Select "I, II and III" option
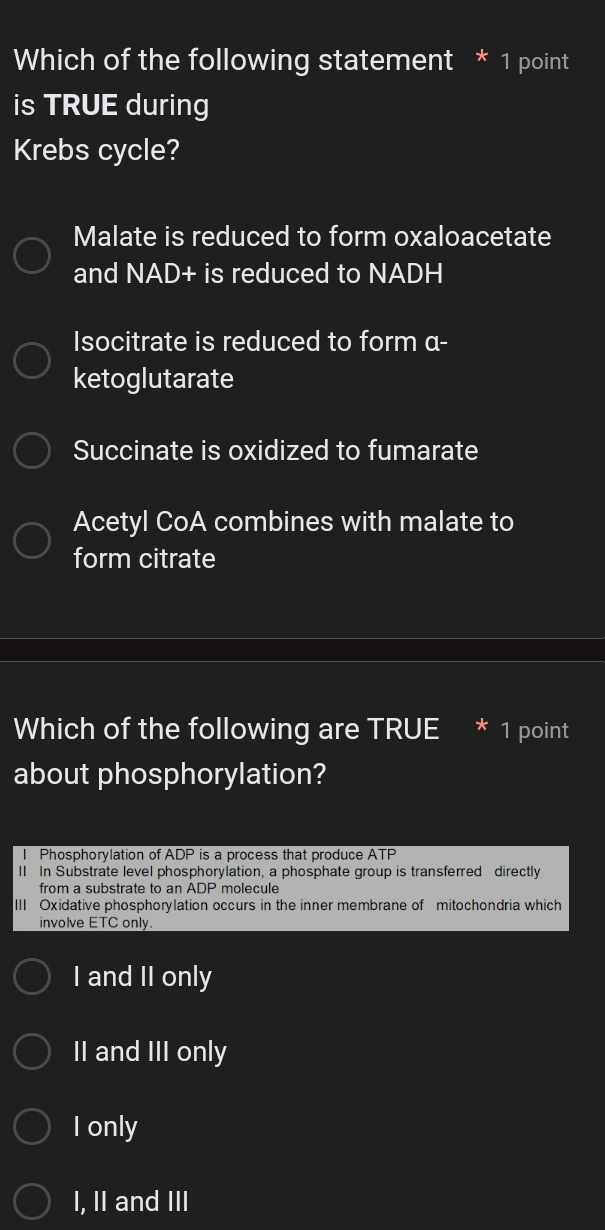This screenshot has height=1230, width=605. (x=31, y=1201)
